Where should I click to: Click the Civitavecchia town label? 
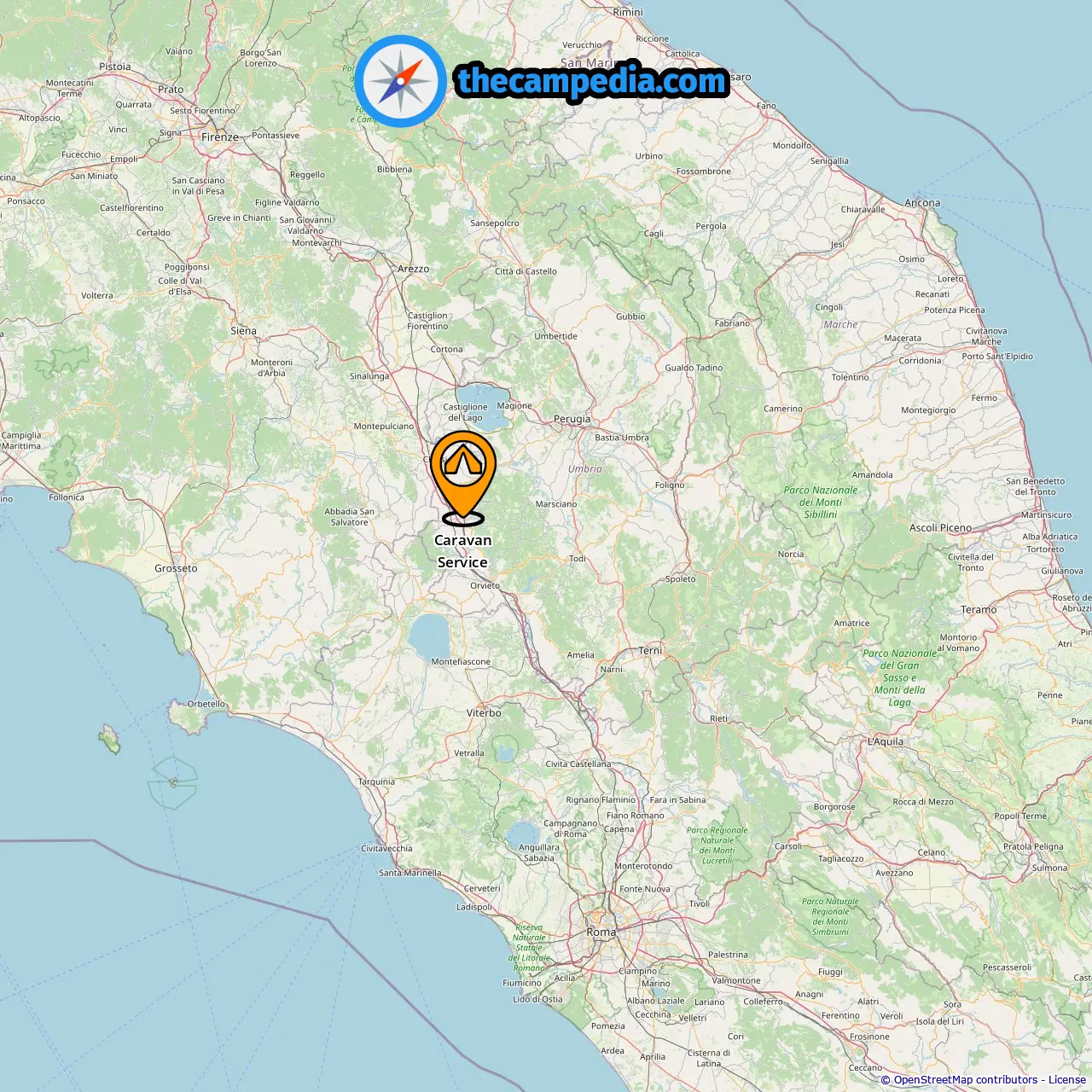(x=386, y=849)
